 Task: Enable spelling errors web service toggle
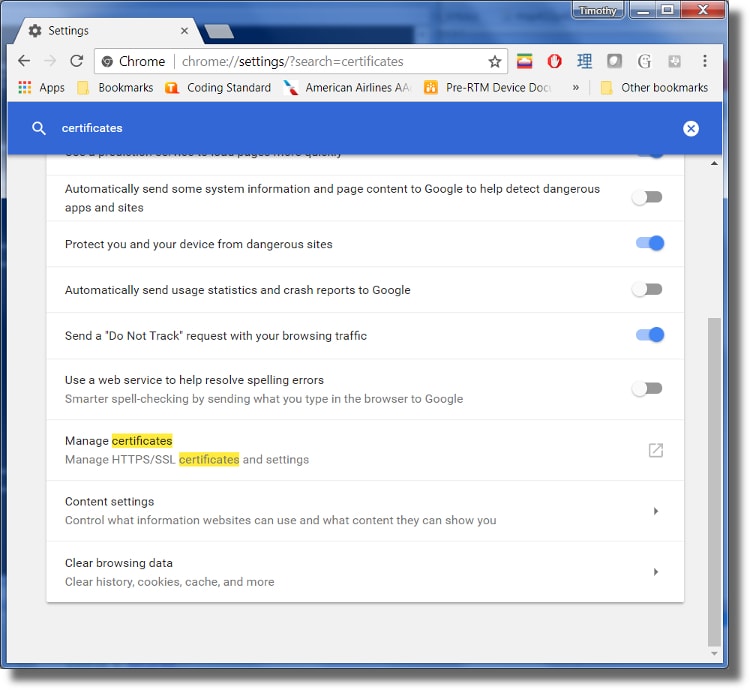click(x=647, y=389)
